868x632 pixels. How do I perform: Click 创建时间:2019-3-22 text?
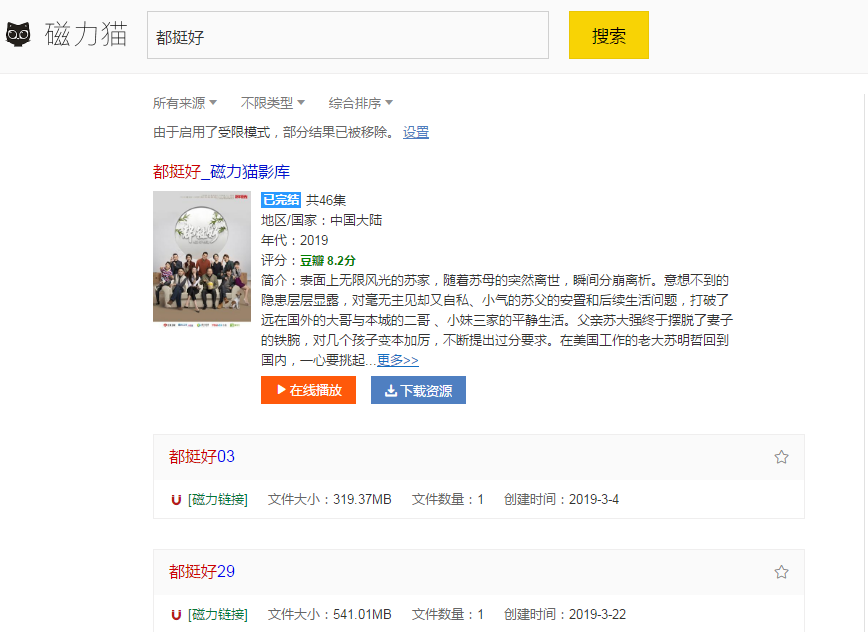(x=565, y=615)
